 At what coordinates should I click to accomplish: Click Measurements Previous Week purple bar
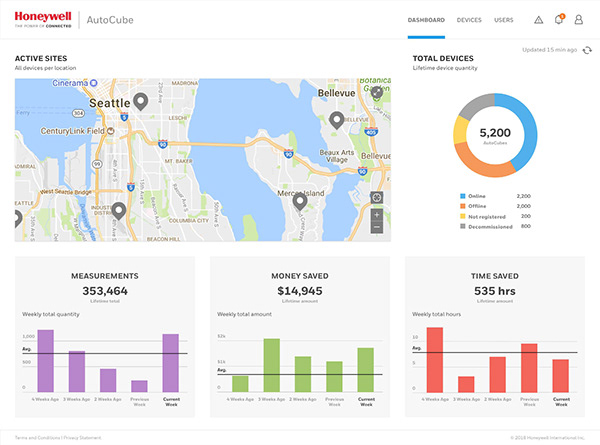[139, 386]
